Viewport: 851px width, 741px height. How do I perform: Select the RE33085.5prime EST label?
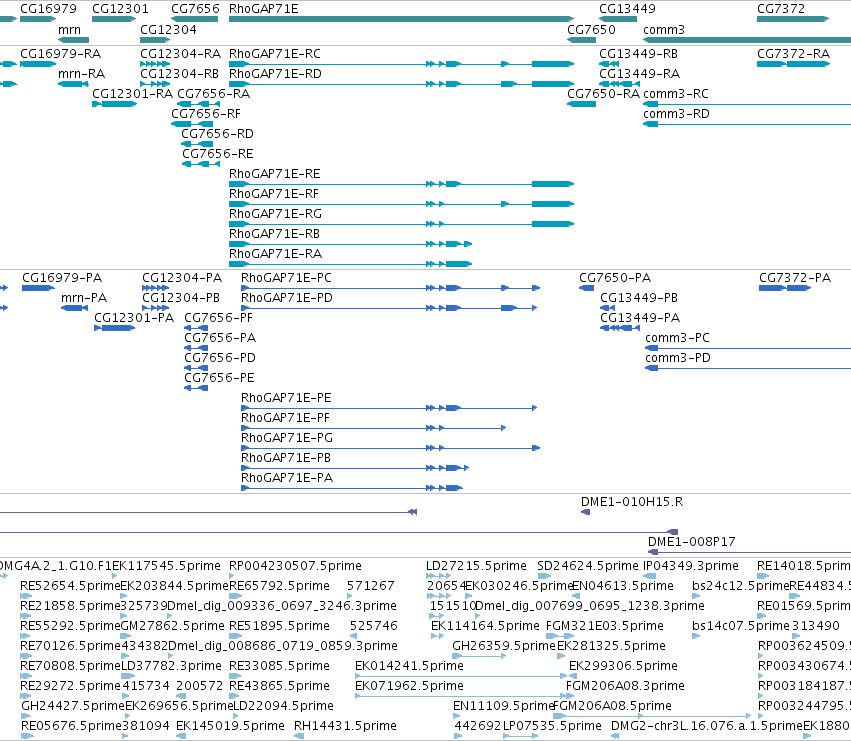(x=279, y=666)
